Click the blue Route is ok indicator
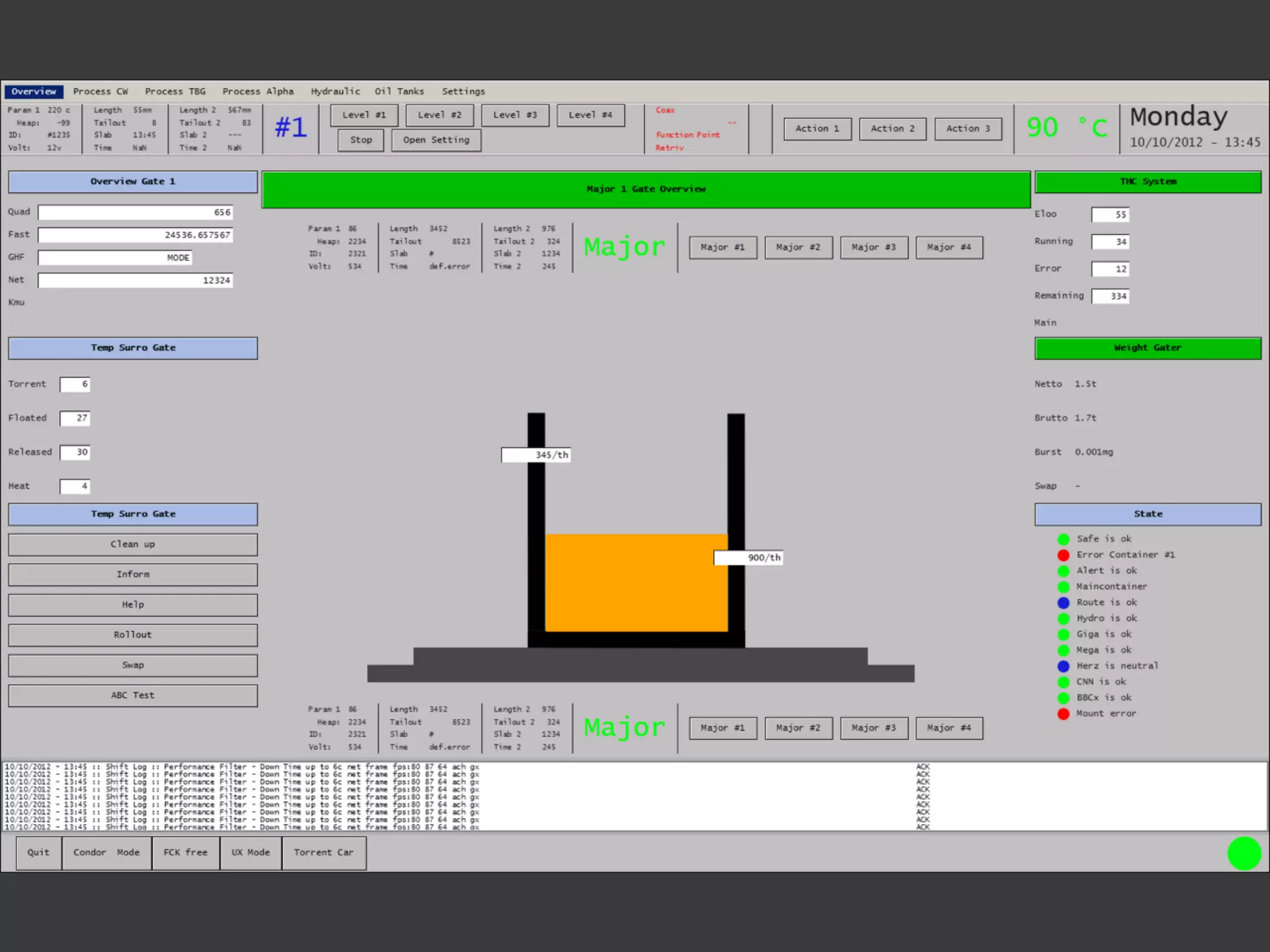Image resolution: width=1270 pixels, height=952 pixels. point(1064,602)
